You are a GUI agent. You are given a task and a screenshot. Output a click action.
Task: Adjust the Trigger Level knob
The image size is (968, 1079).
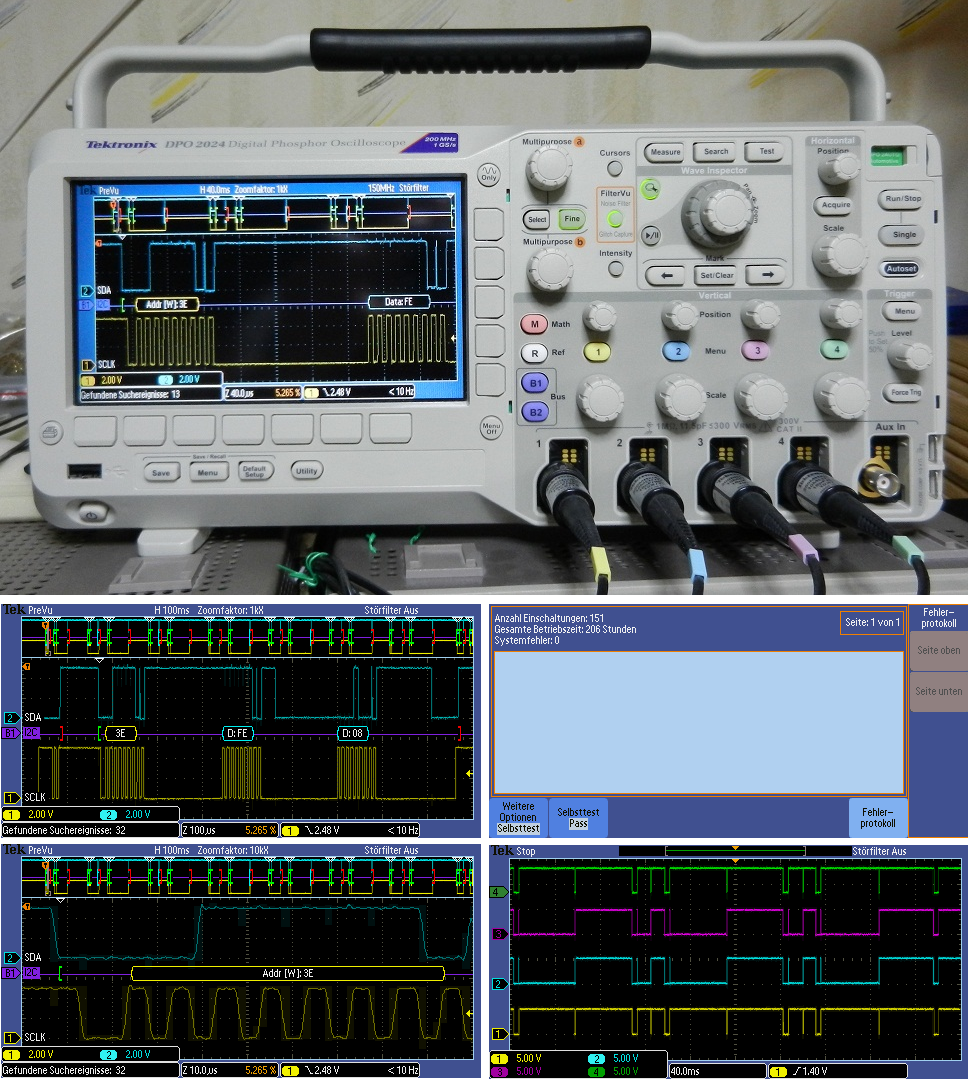(x=910, y=356)
